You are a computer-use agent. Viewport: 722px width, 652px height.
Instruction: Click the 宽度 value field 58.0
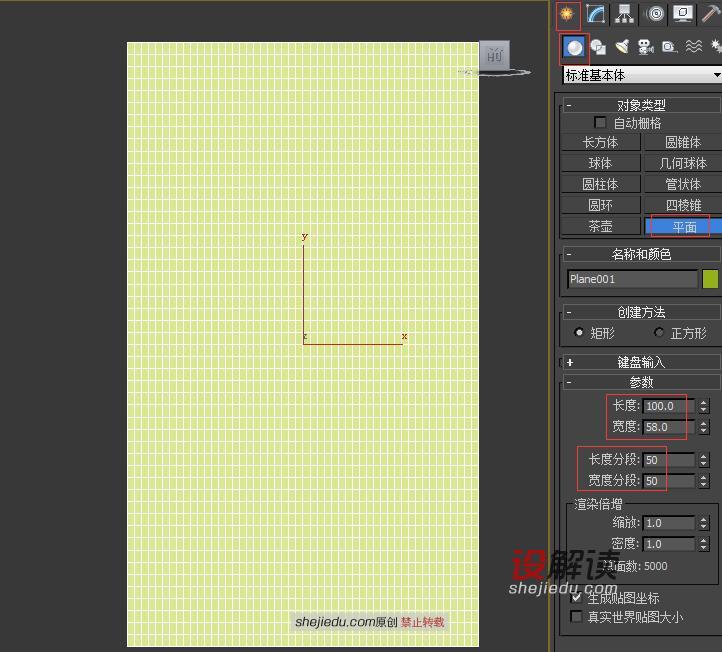click(x=669, y=427)
